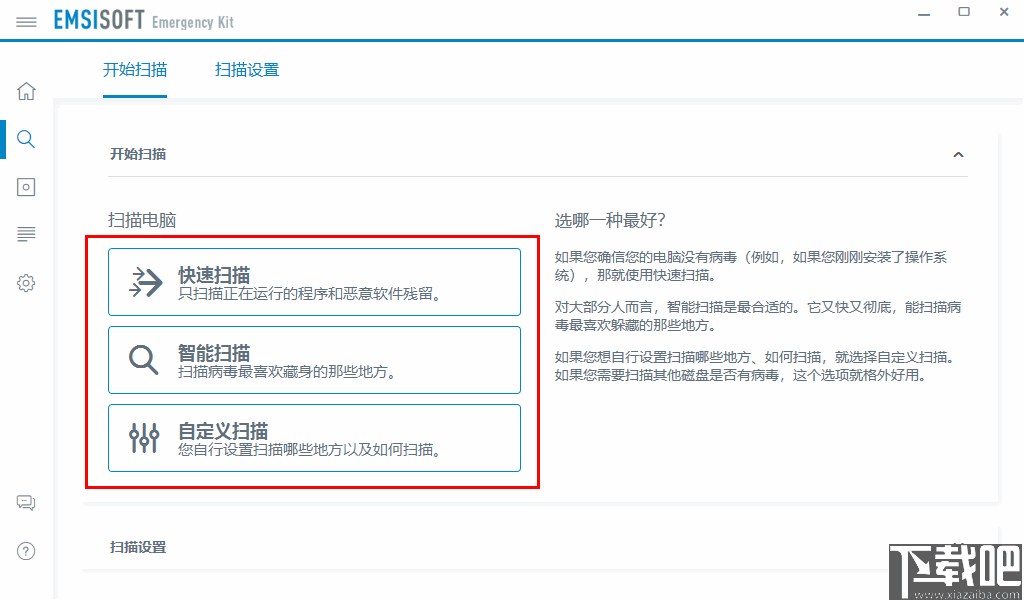The height and width of the screenshot is (600, 1024).
Task: Click the custom scan sliders icon
Action: point(143,438)
